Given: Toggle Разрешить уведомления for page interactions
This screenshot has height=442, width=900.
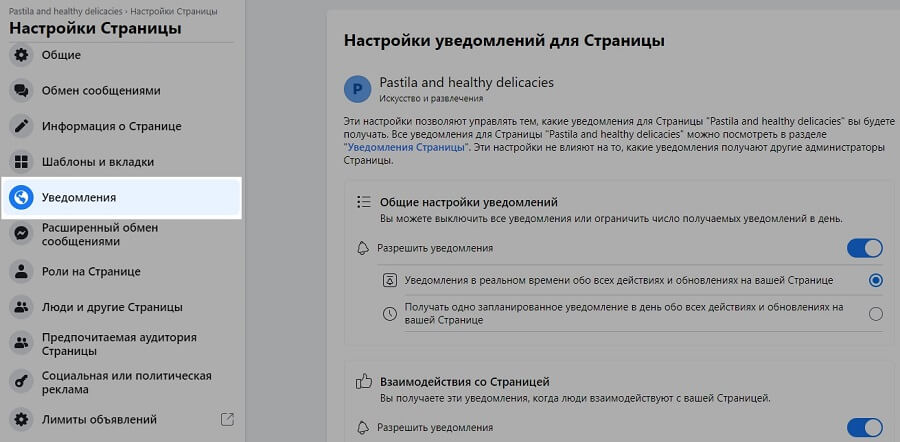Looking at the screenshot, I should point(865,428).
